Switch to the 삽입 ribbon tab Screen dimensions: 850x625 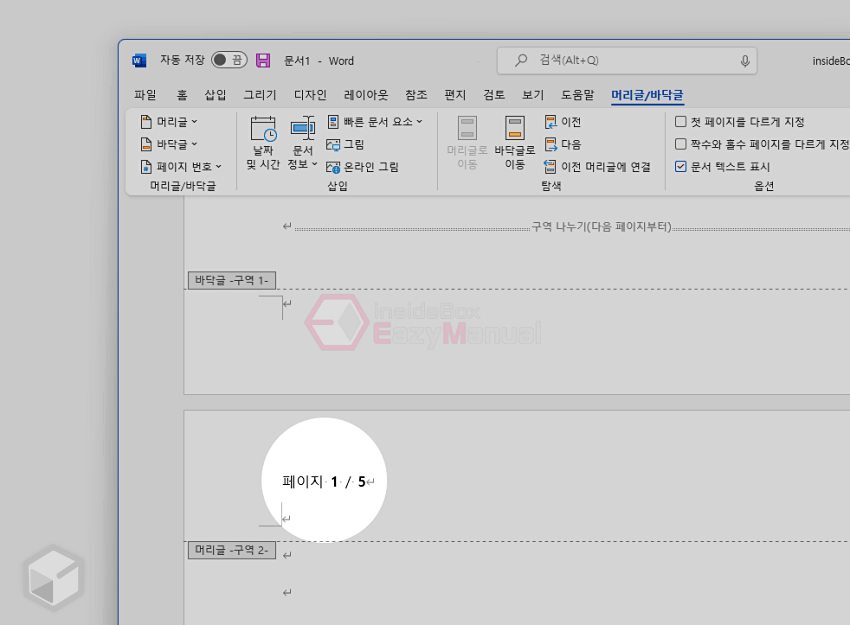(x=215, y=94)
